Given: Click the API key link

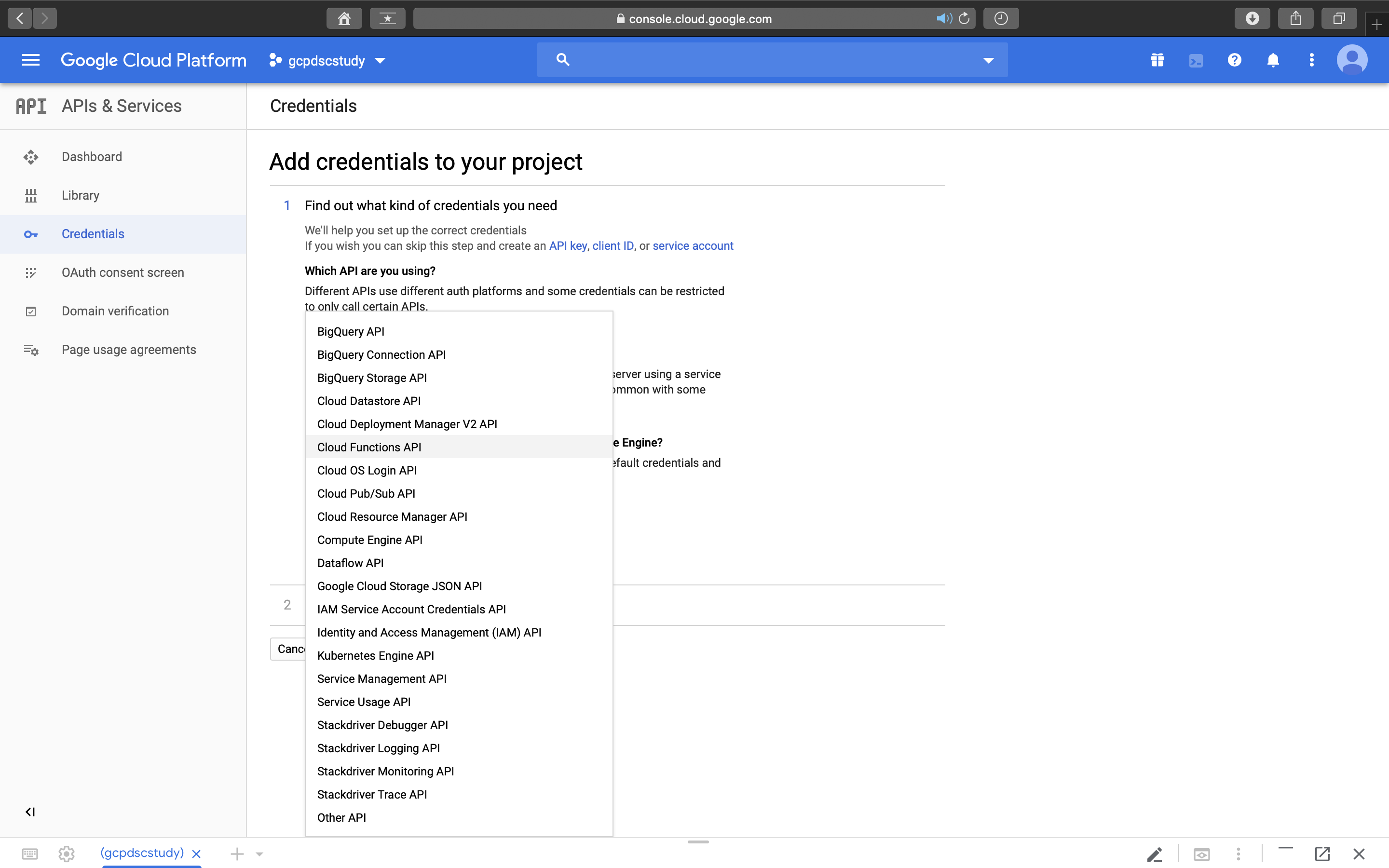Looking at the screenshot, I should click(x=567, y=246).
